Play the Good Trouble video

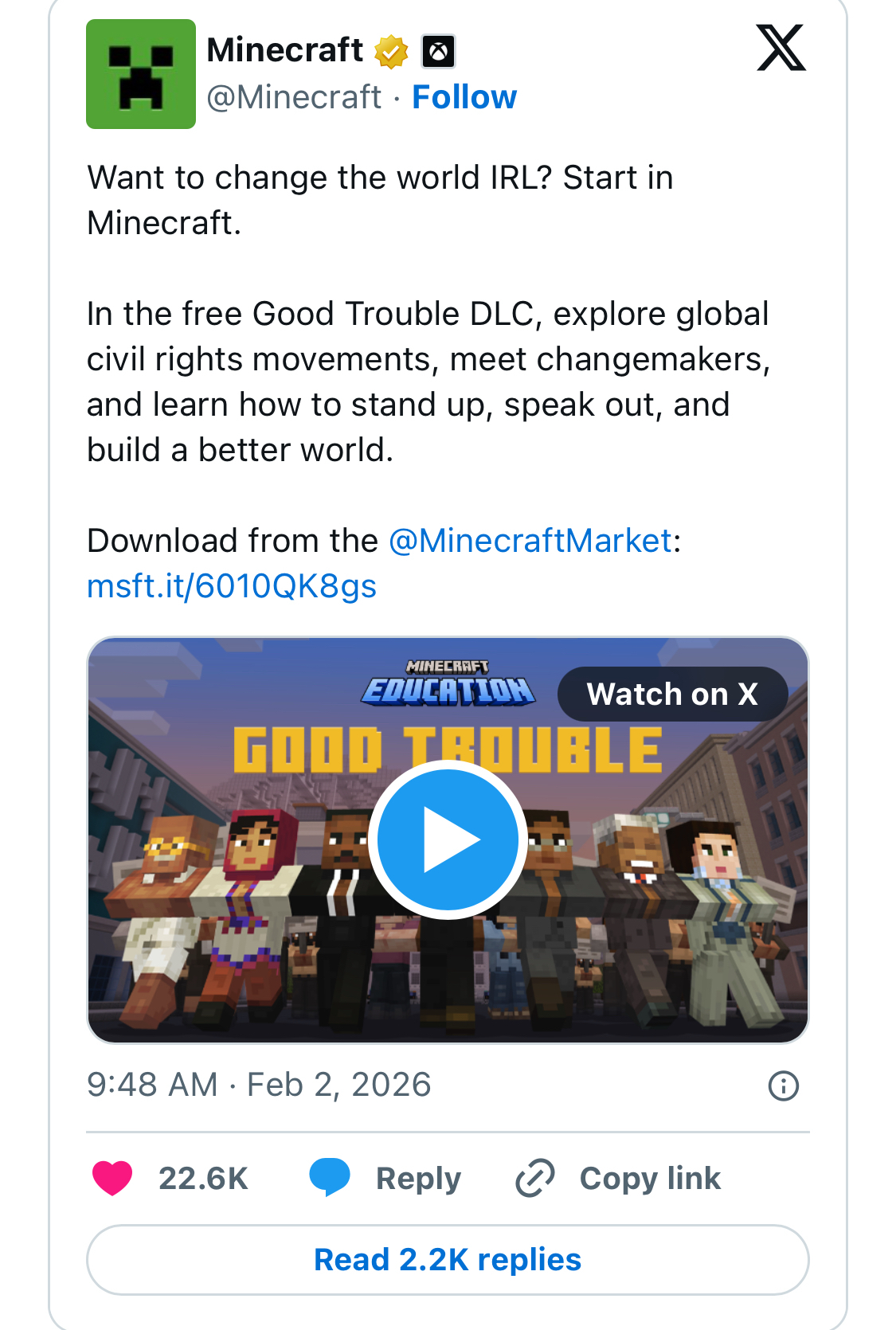(x=448, y=839)
